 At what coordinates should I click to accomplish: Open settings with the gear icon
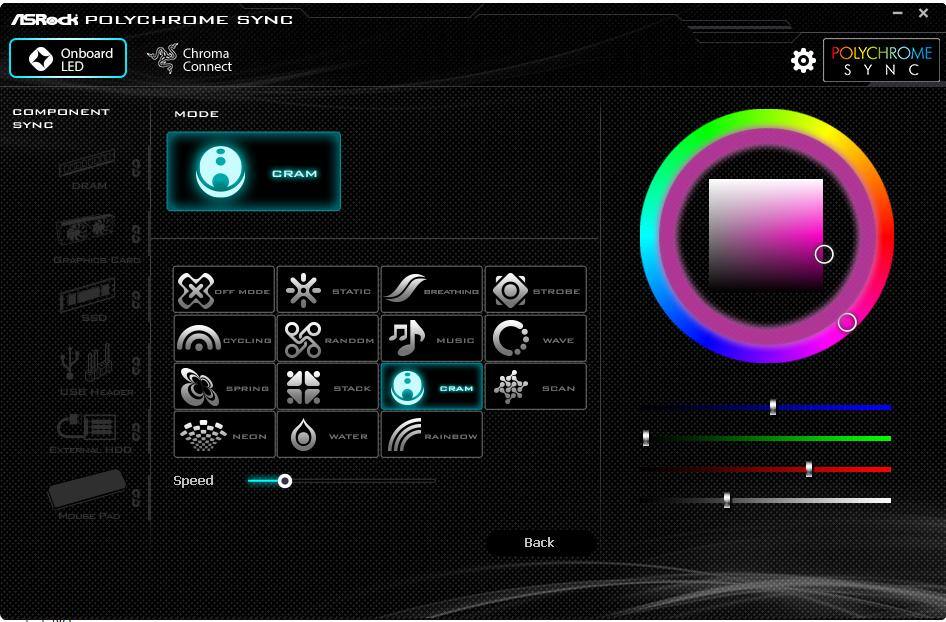pos(803,61)
